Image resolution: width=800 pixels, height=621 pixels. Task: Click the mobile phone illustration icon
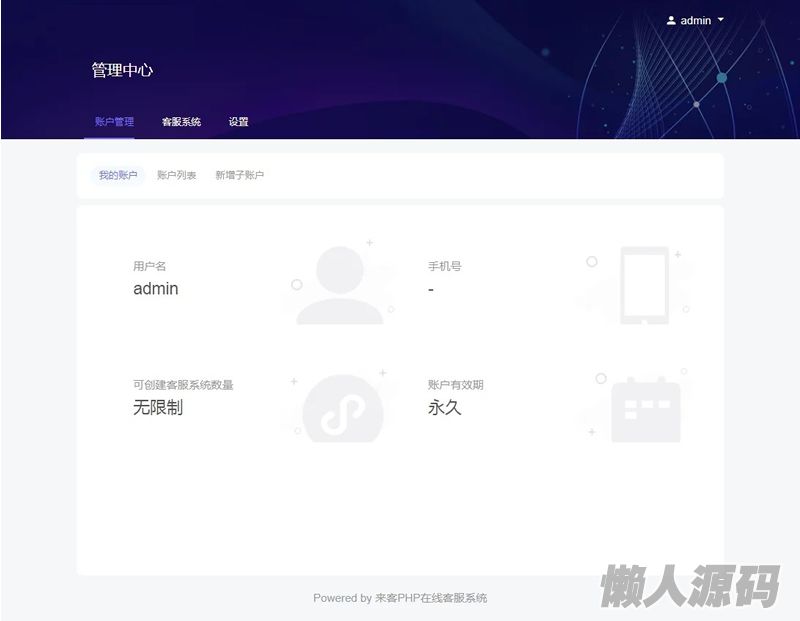click(644, 285)
